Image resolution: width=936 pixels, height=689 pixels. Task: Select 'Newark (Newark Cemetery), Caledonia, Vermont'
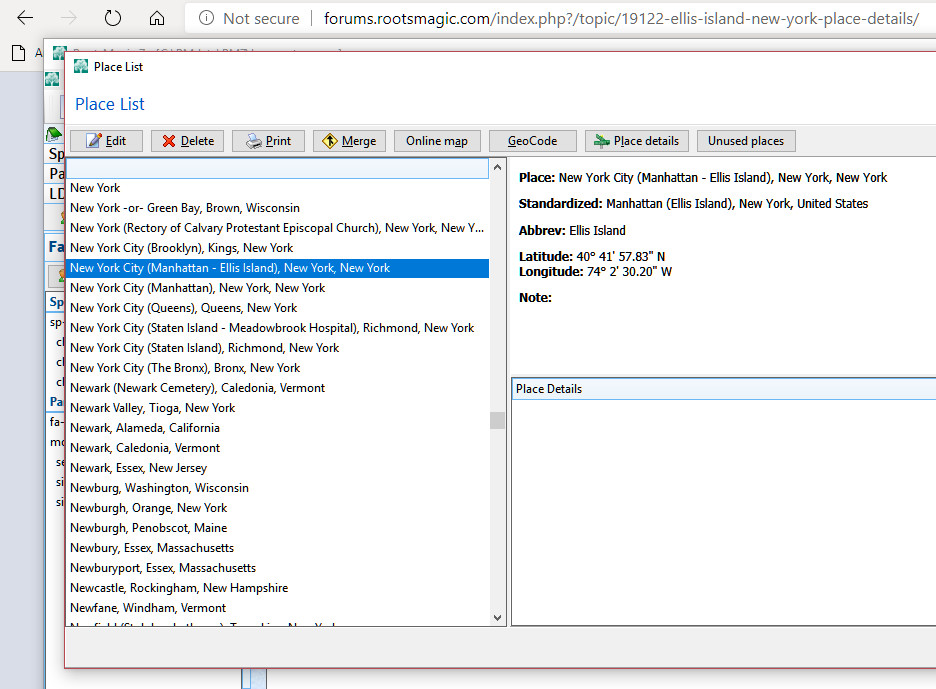[x=277, y=388]
